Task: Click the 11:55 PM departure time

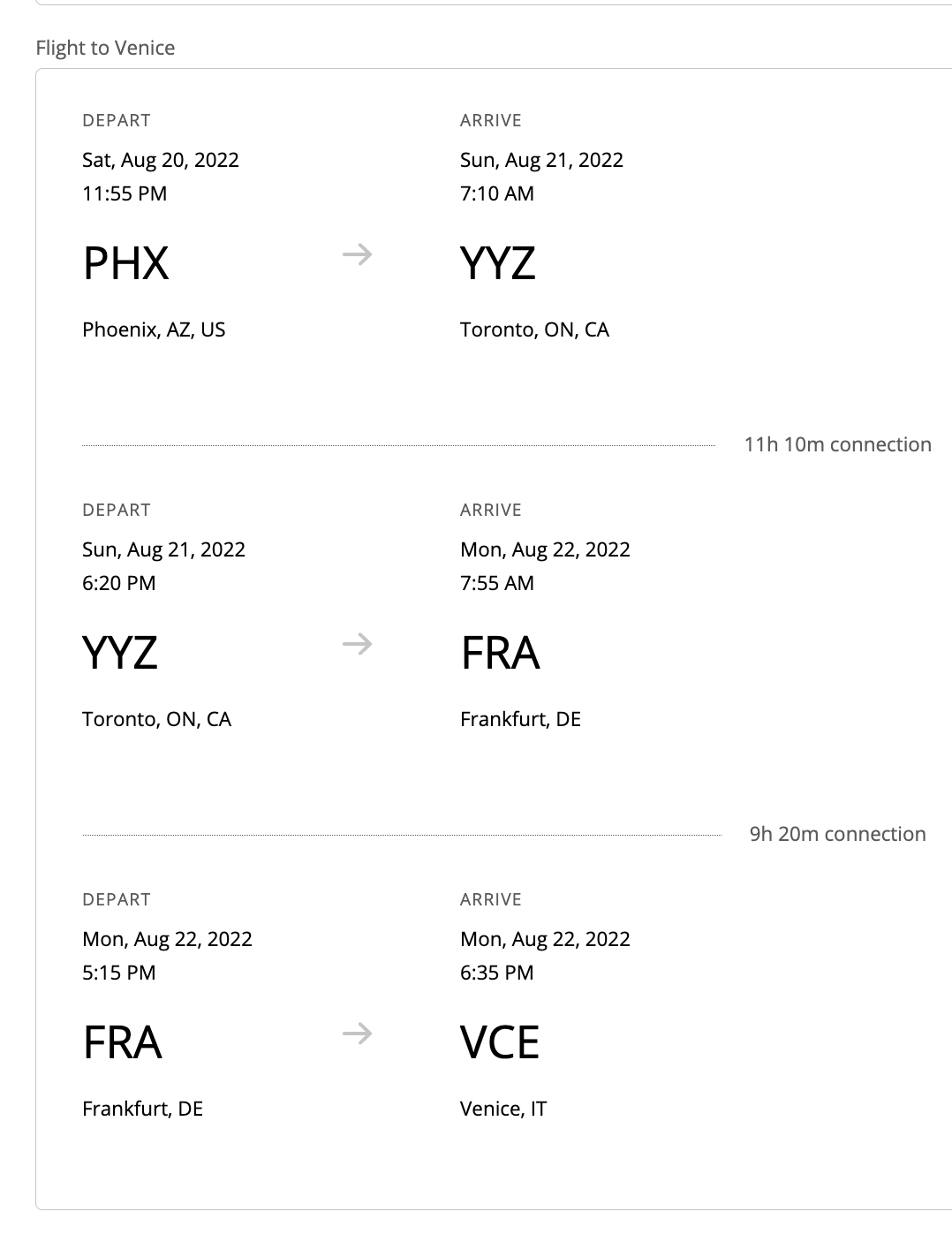Action: [125, 193]
